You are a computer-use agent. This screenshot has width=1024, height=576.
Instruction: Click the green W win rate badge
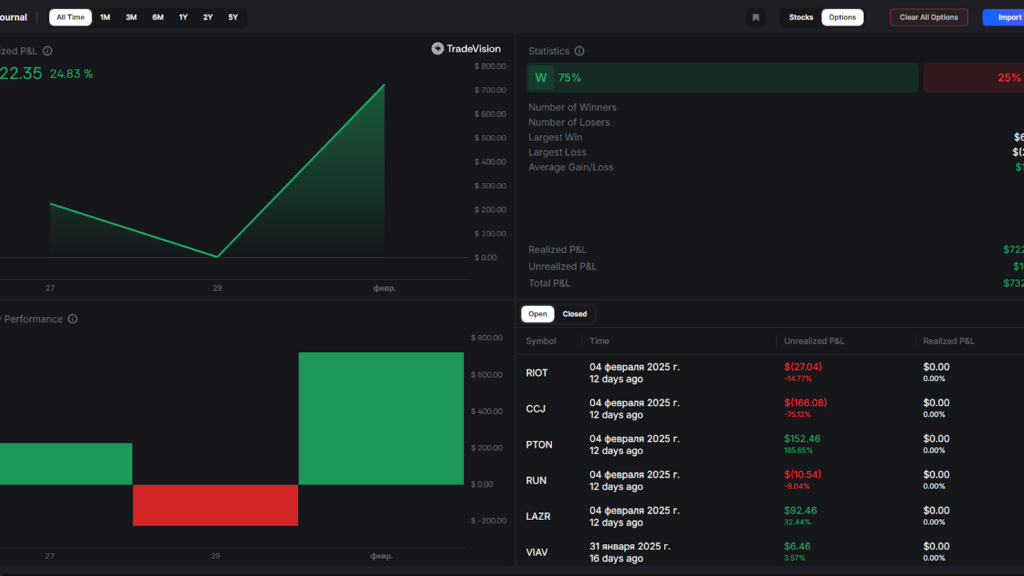pos(541,77)
